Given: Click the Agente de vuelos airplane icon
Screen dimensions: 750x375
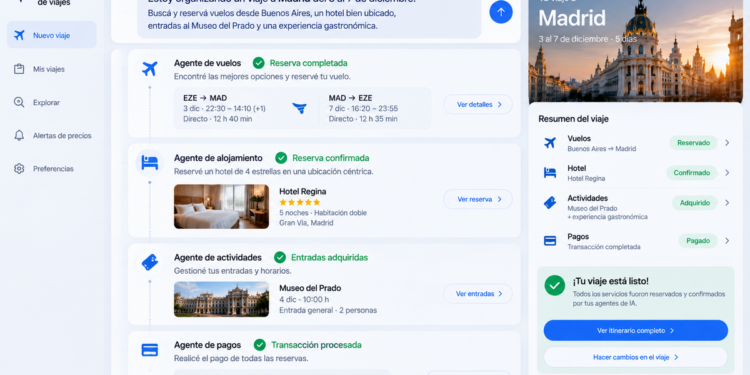Looking at the screenshot, I should coord(150,69).
